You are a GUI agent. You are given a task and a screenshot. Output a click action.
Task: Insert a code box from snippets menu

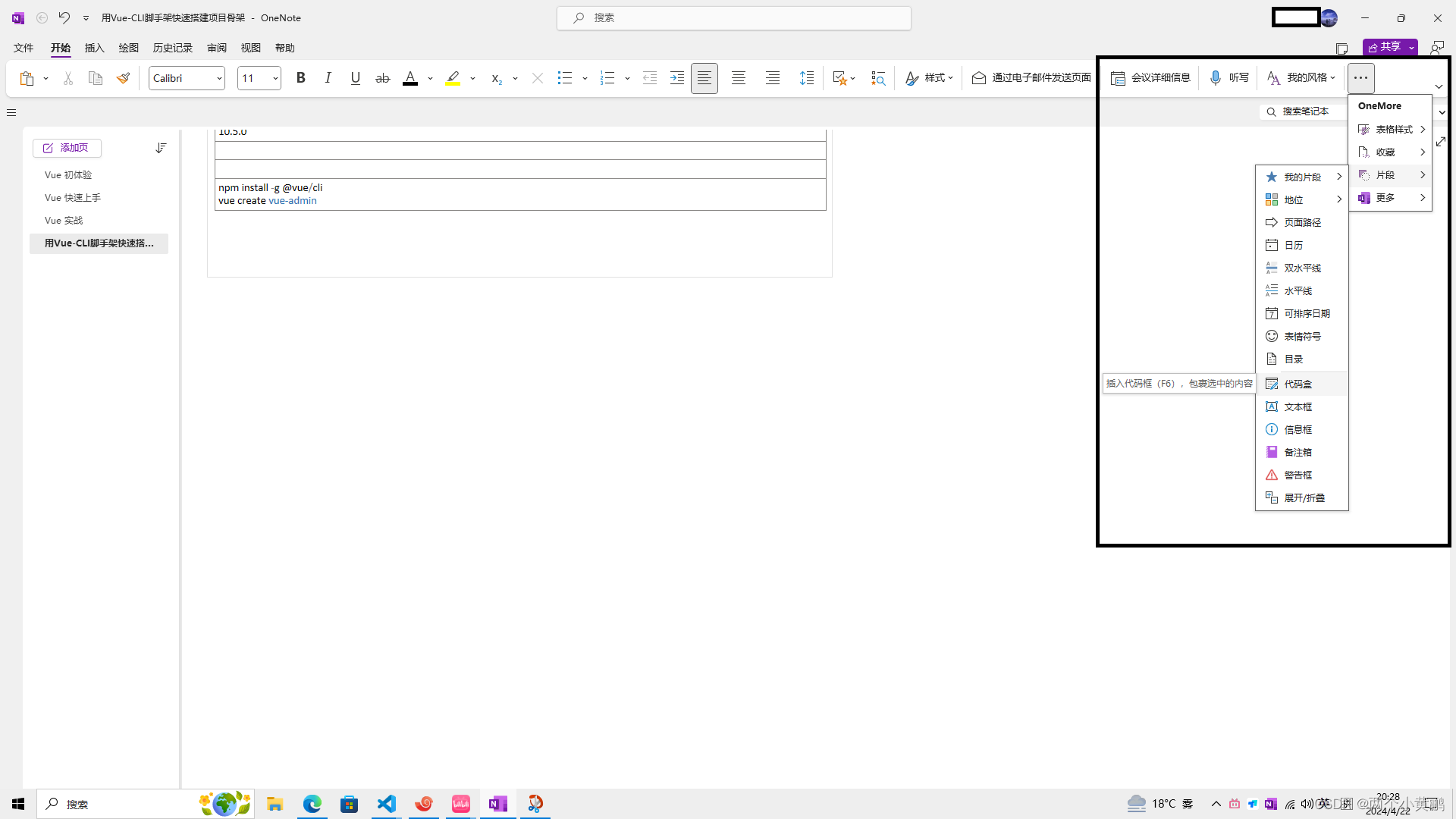point(1298,384)
